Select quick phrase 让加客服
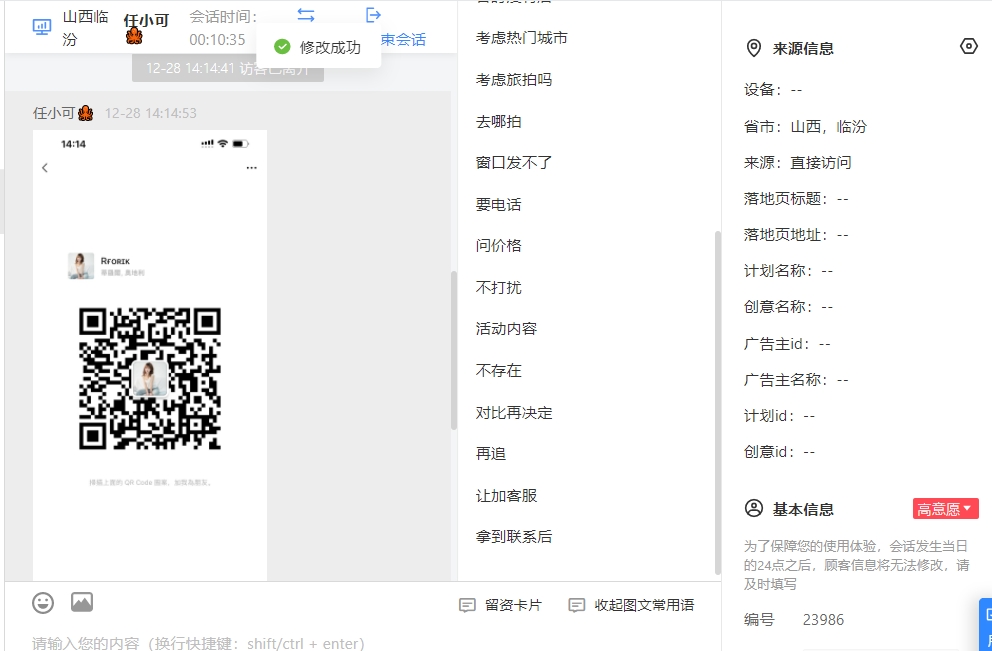 [506, 495]
